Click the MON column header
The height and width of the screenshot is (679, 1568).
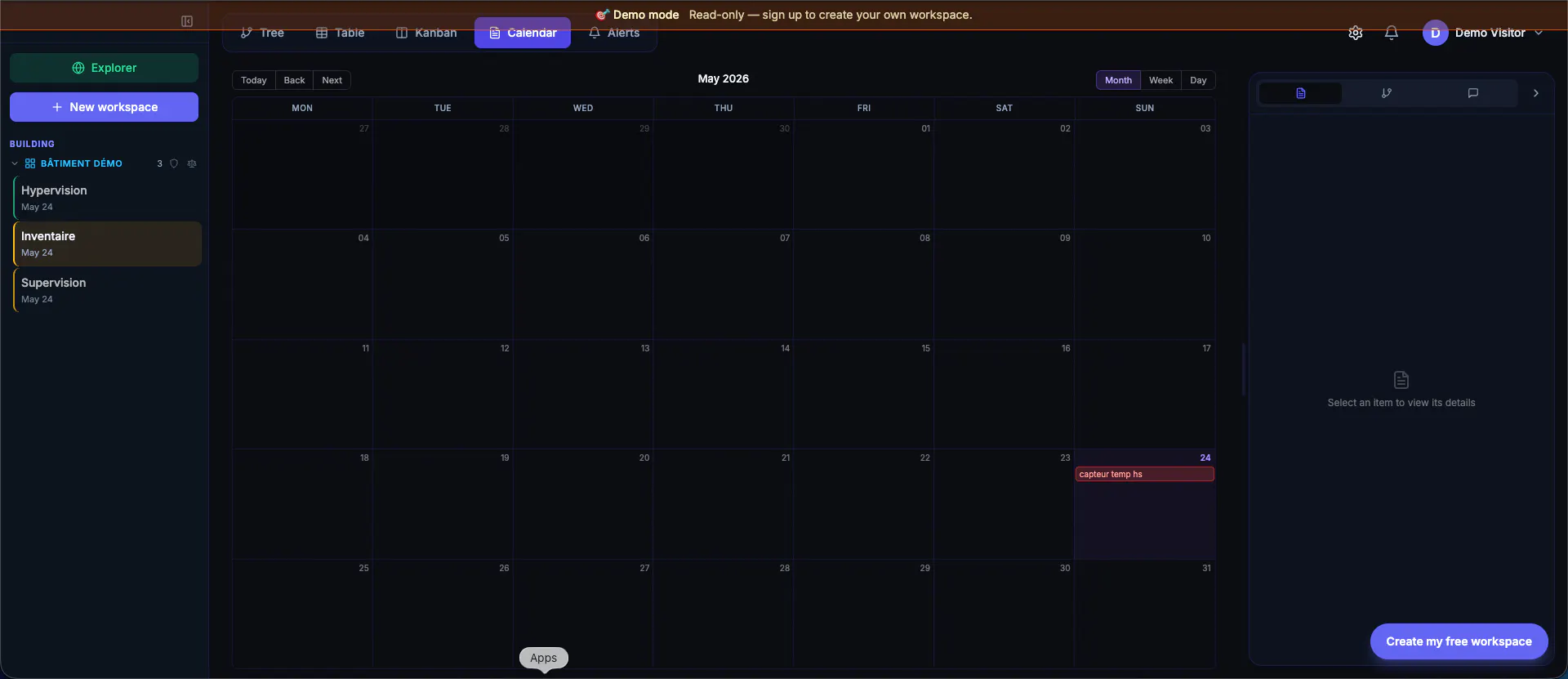click(302, 108)
